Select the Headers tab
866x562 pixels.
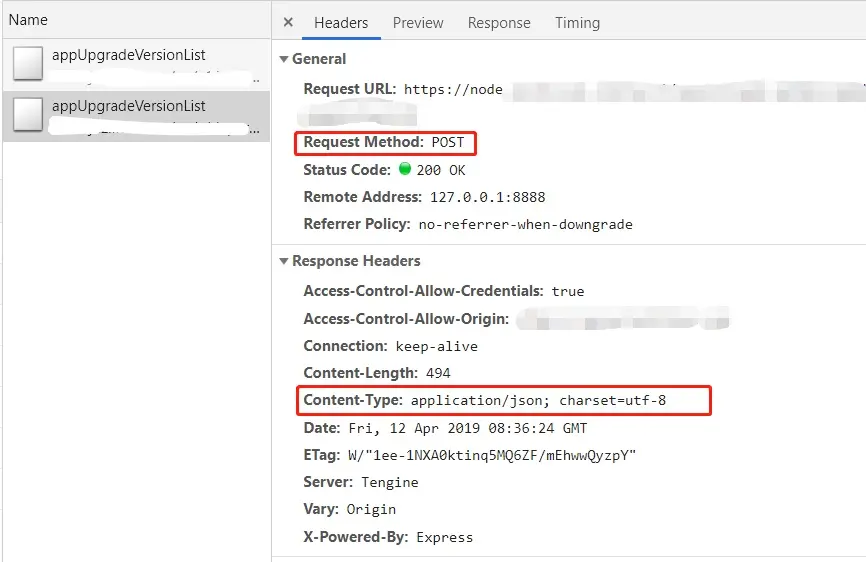[x=341, y=23]
